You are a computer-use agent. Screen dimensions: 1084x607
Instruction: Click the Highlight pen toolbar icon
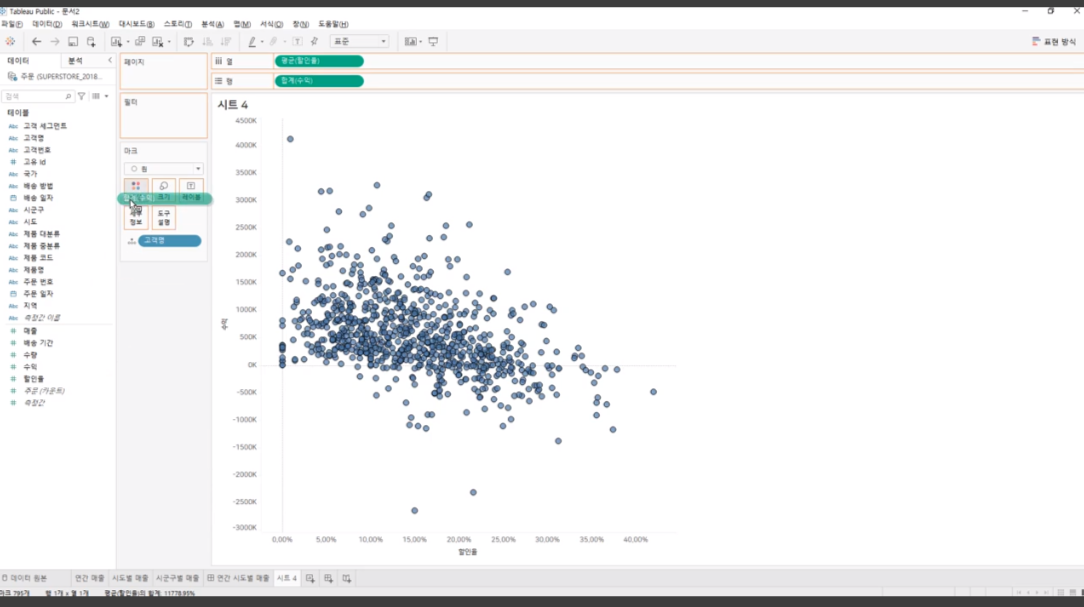point(252,41)
